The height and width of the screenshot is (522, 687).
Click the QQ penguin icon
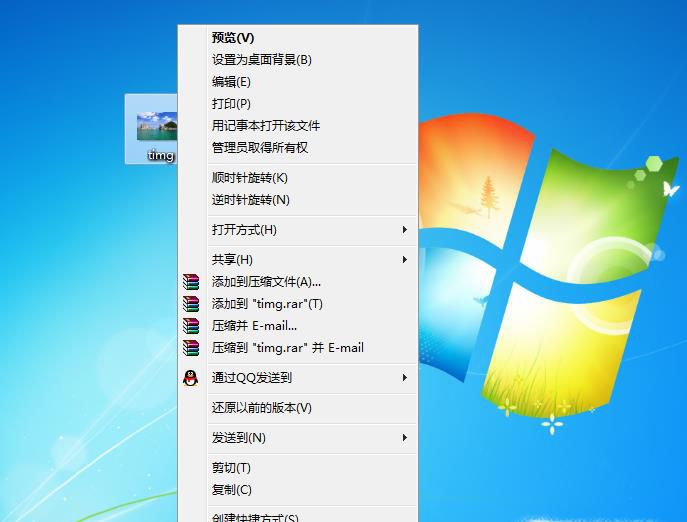click(191, 378)
